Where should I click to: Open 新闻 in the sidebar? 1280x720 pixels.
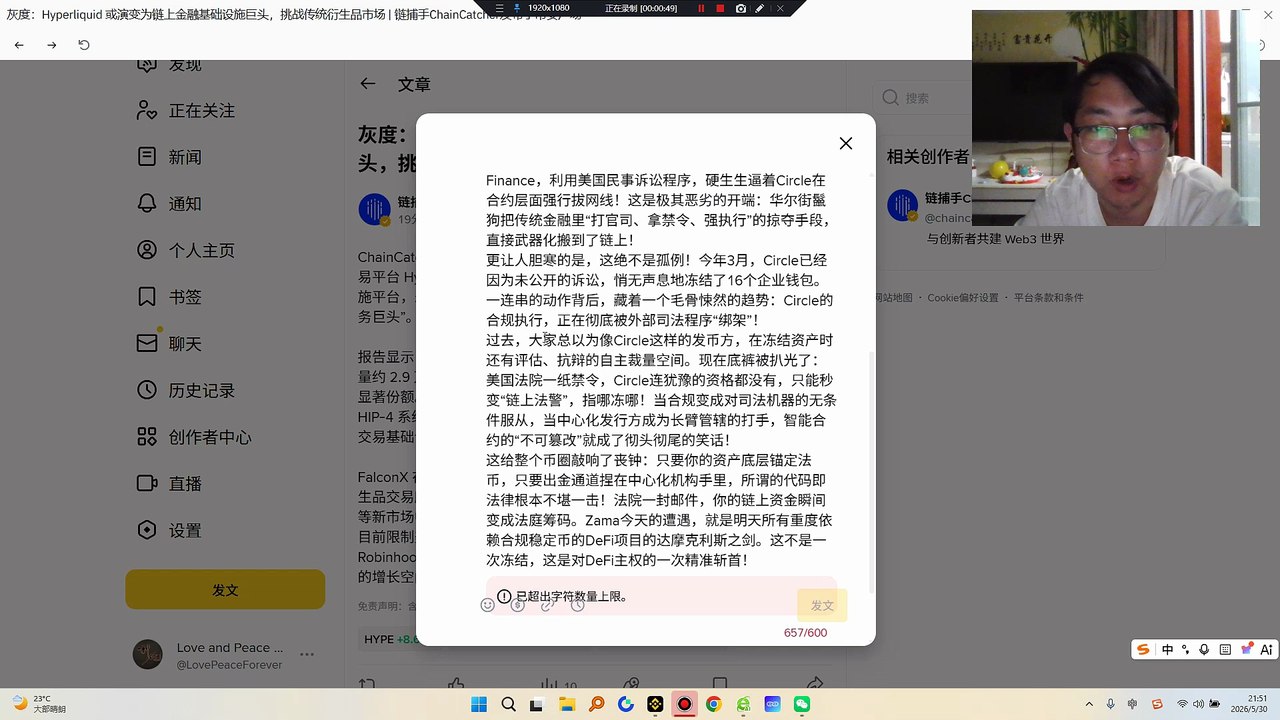tap(169, 157)
